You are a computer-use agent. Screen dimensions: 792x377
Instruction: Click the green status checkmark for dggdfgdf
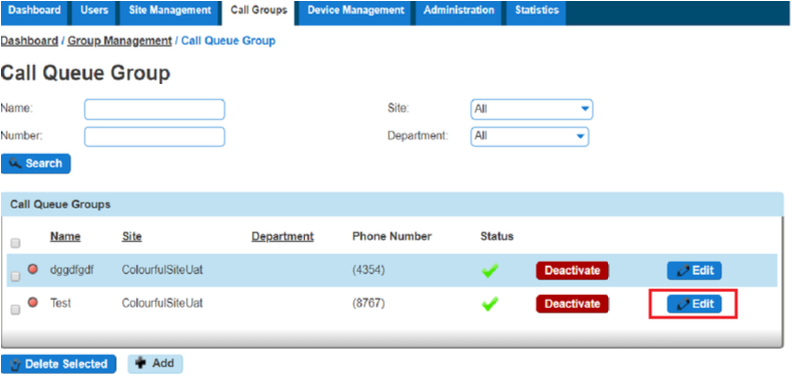[490, 271]
